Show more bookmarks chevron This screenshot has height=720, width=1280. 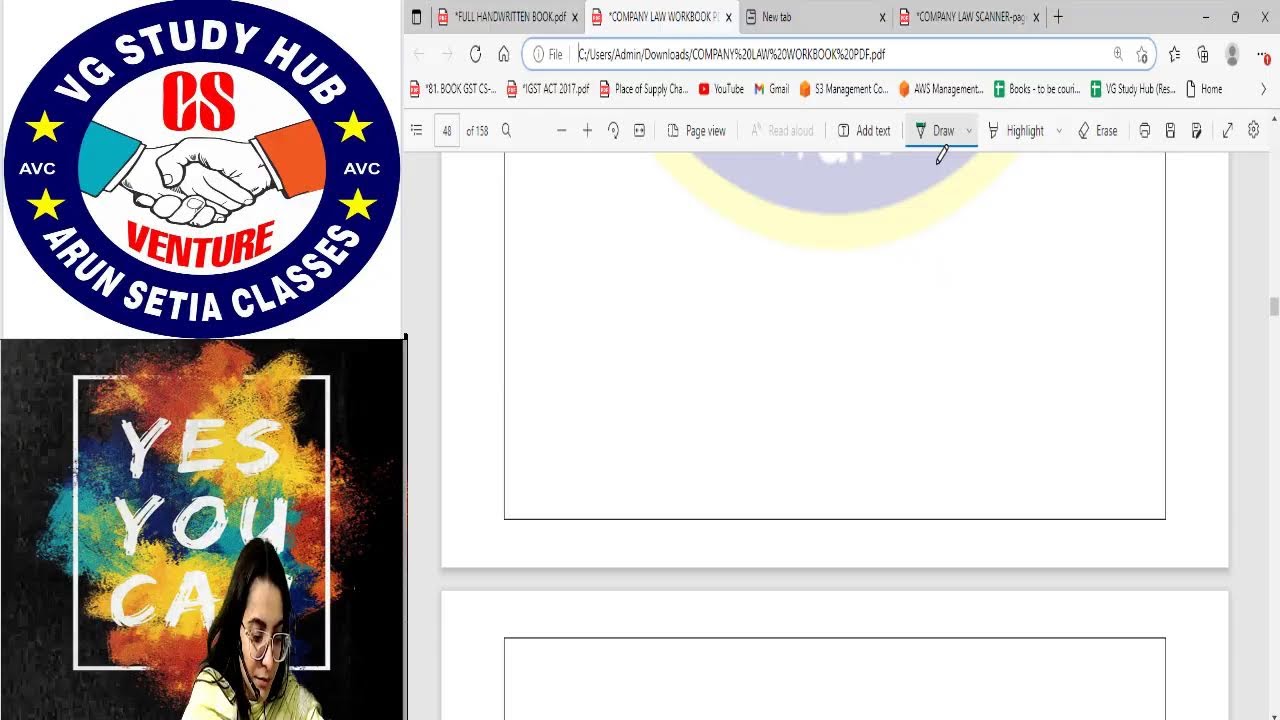(1263, 89)
